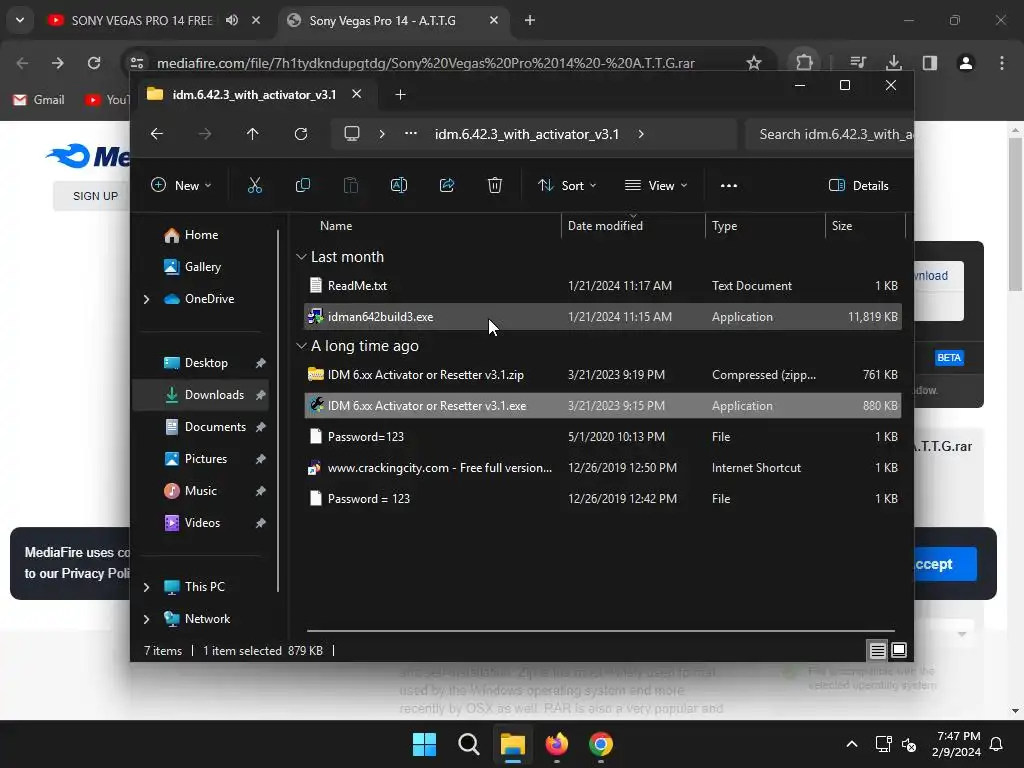This screenshot has width=1024, height=768.
Task: Add a new File Explorer tab
Action: [x=400, y=95]
